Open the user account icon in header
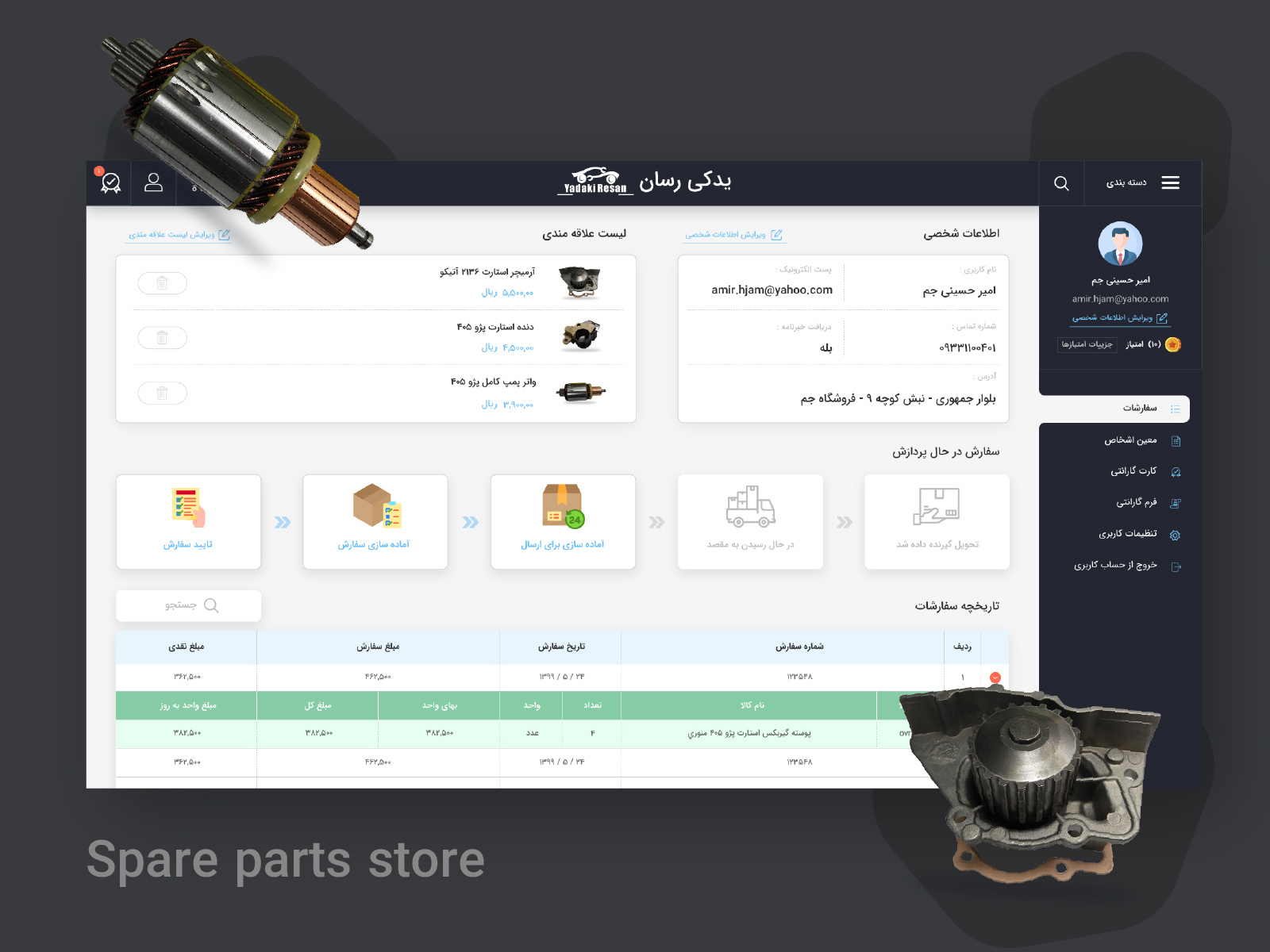 (153, 182)
